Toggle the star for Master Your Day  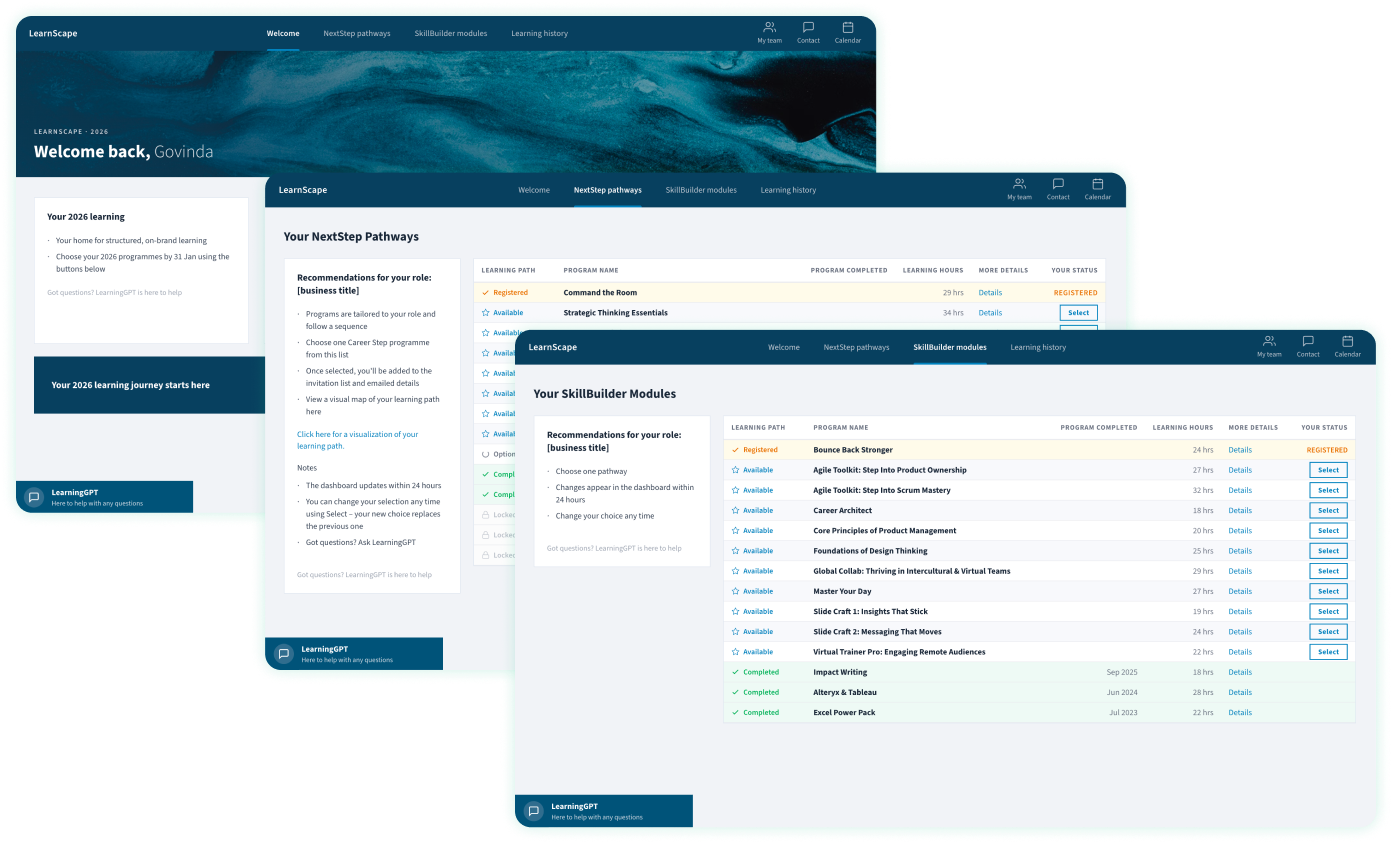737,591
